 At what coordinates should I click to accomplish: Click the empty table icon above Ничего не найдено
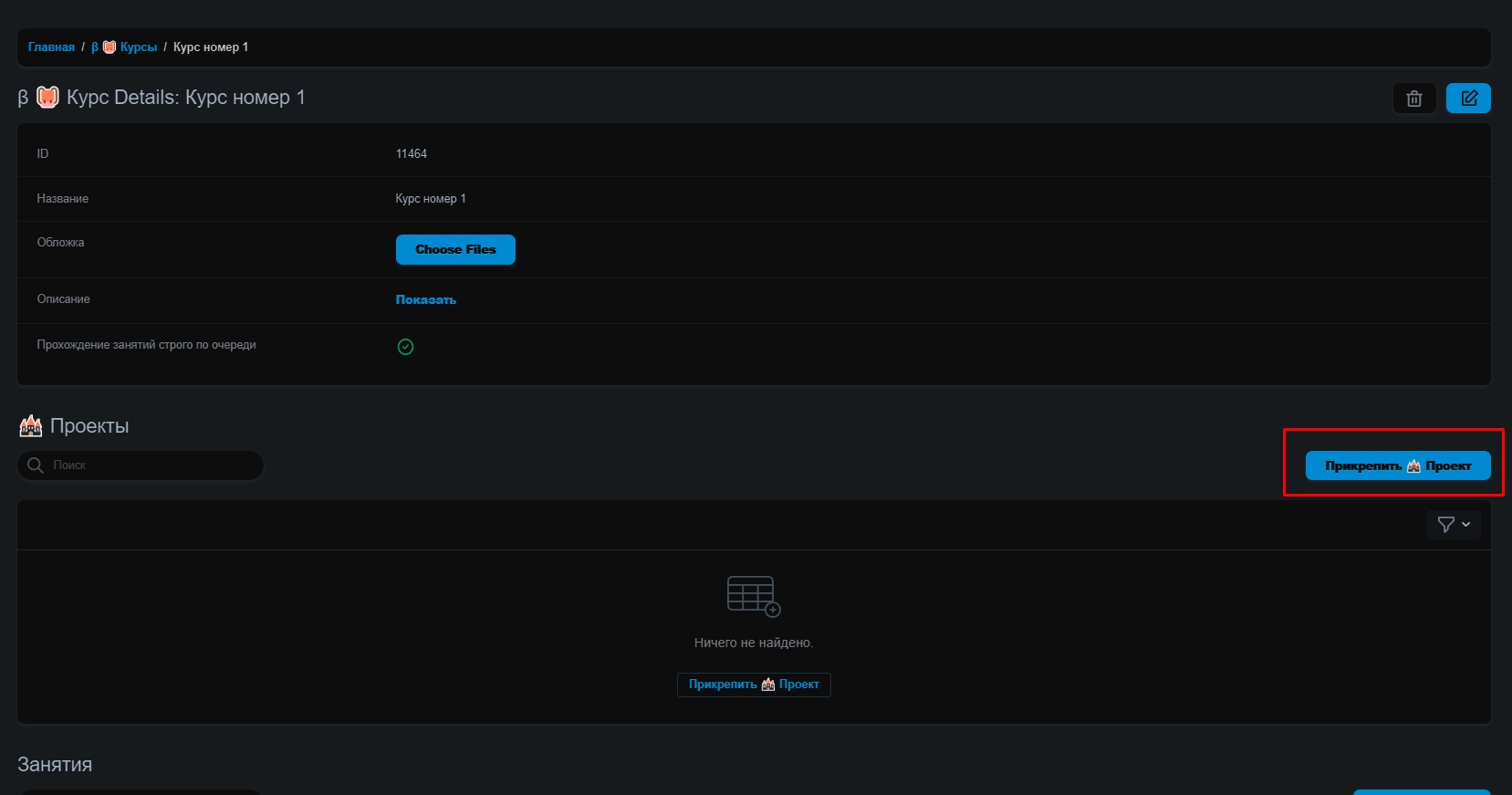click(753, 596)
